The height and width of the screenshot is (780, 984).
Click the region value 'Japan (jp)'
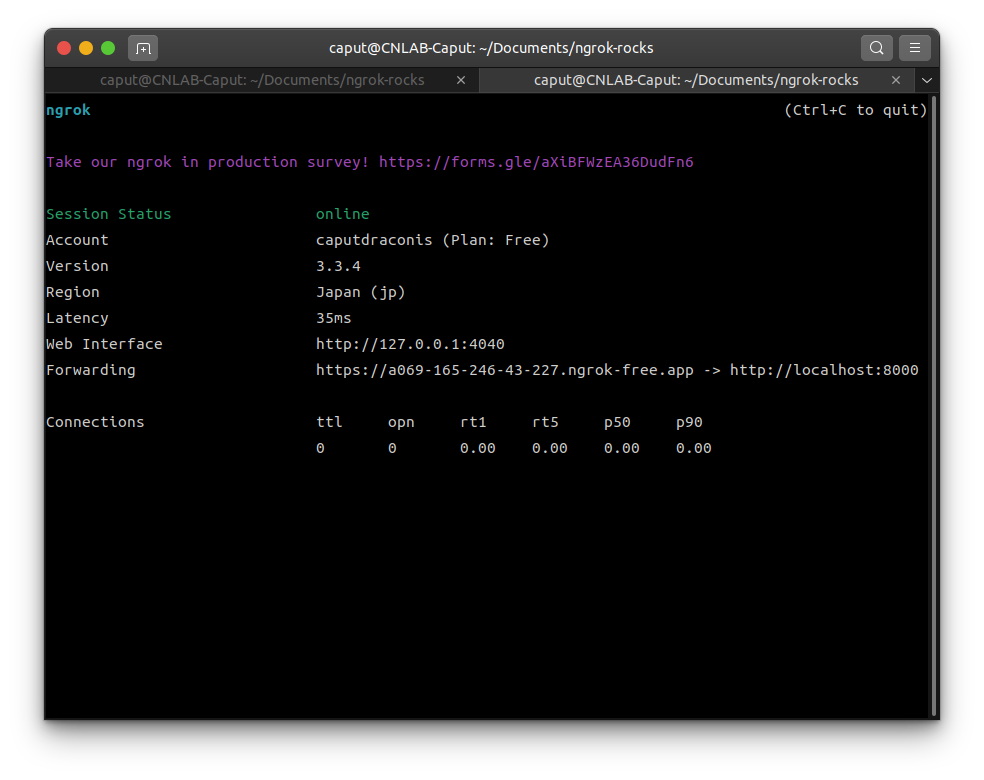(361, 292)
